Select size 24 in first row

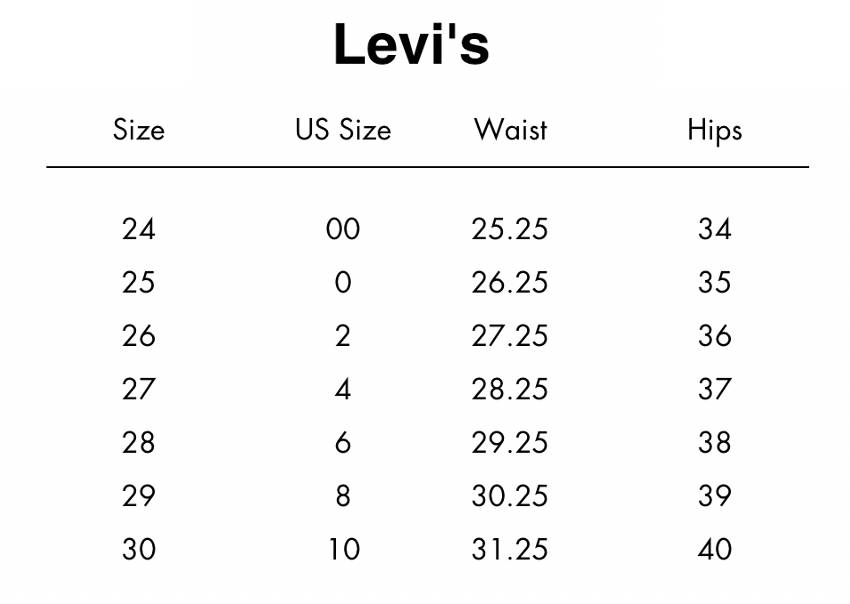139,229
